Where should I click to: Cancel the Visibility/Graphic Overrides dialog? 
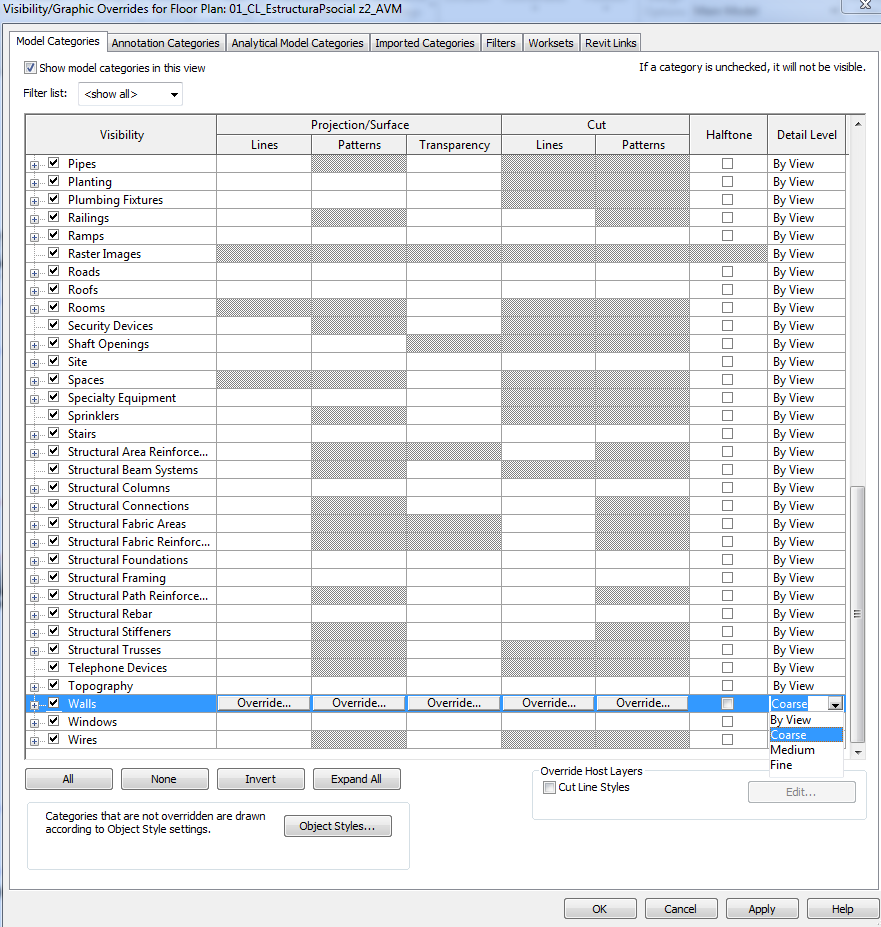coord(681,909)
